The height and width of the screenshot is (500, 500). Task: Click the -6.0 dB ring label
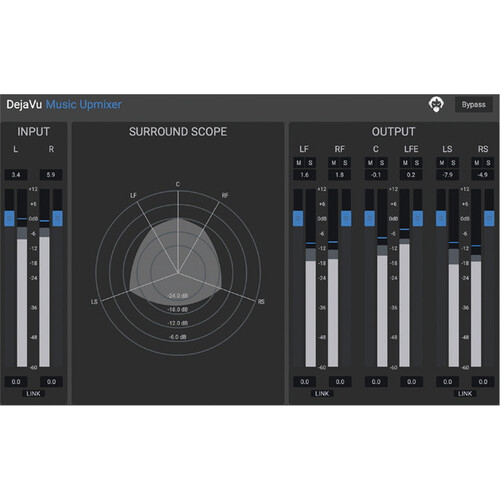click(x=178, y=337)
